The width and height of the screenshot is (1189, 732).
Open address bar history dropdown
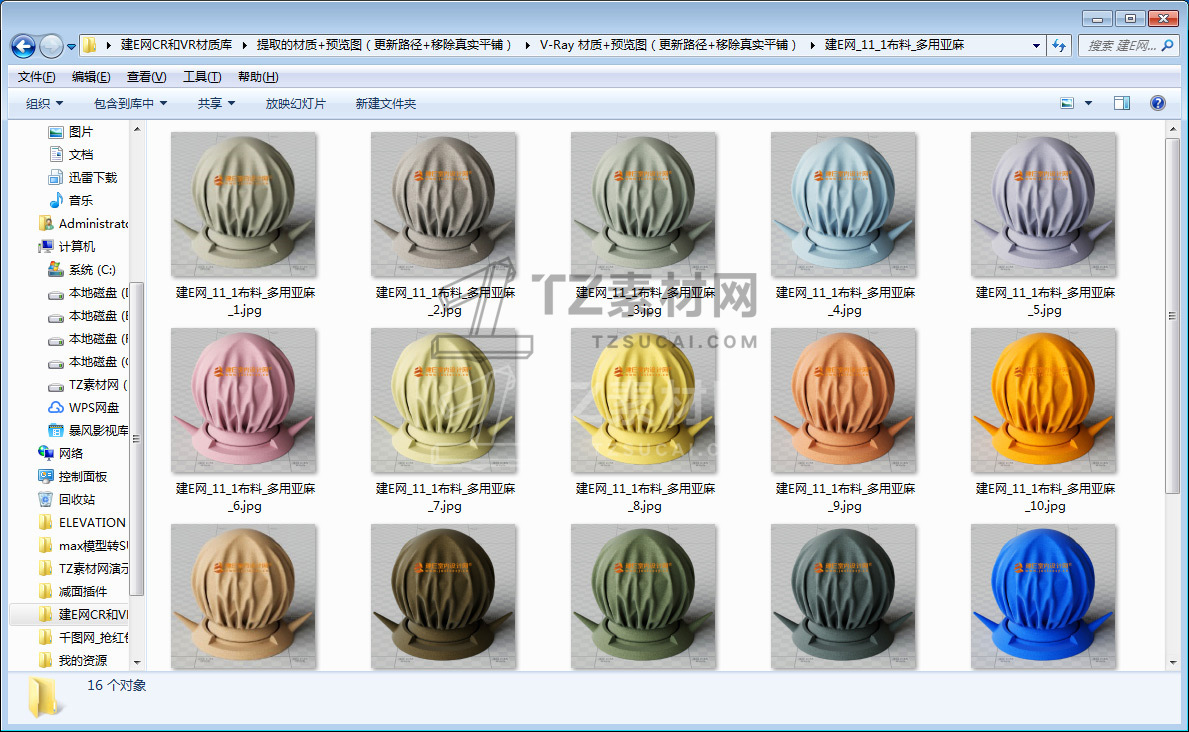tap(1036, 46)
